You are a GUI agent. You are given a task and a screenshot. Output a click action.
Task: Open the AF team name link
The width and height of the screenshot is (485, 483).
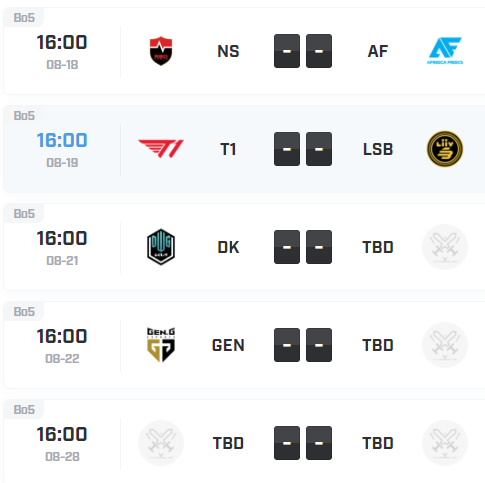[378, 51]
